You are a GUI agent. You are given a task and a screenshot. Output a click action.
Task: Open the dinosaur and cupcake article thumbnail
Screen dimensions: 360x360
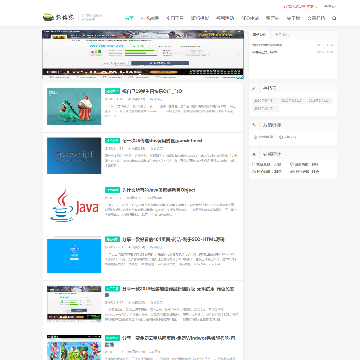(x=74, y=106)
